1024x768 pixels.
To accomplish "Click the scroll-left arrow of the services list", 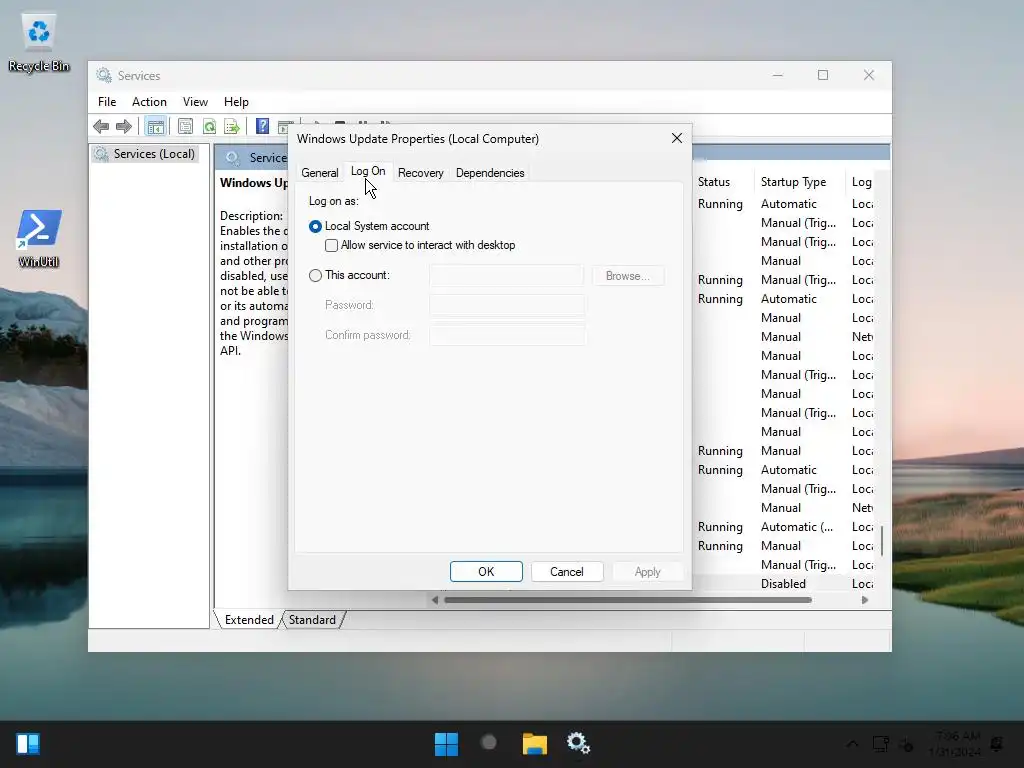I will pos(435,600).
